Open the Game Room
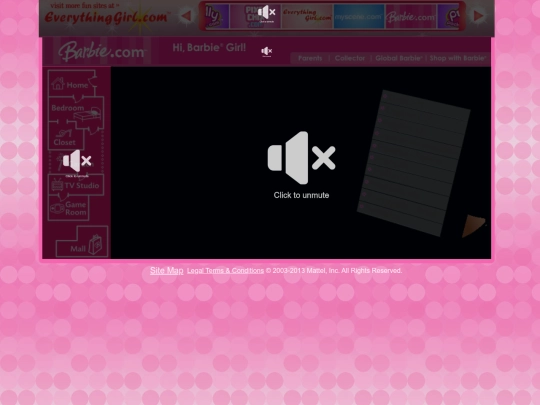Image resolution: width=540 pixels, height=405 pixels. coord(69,208)
